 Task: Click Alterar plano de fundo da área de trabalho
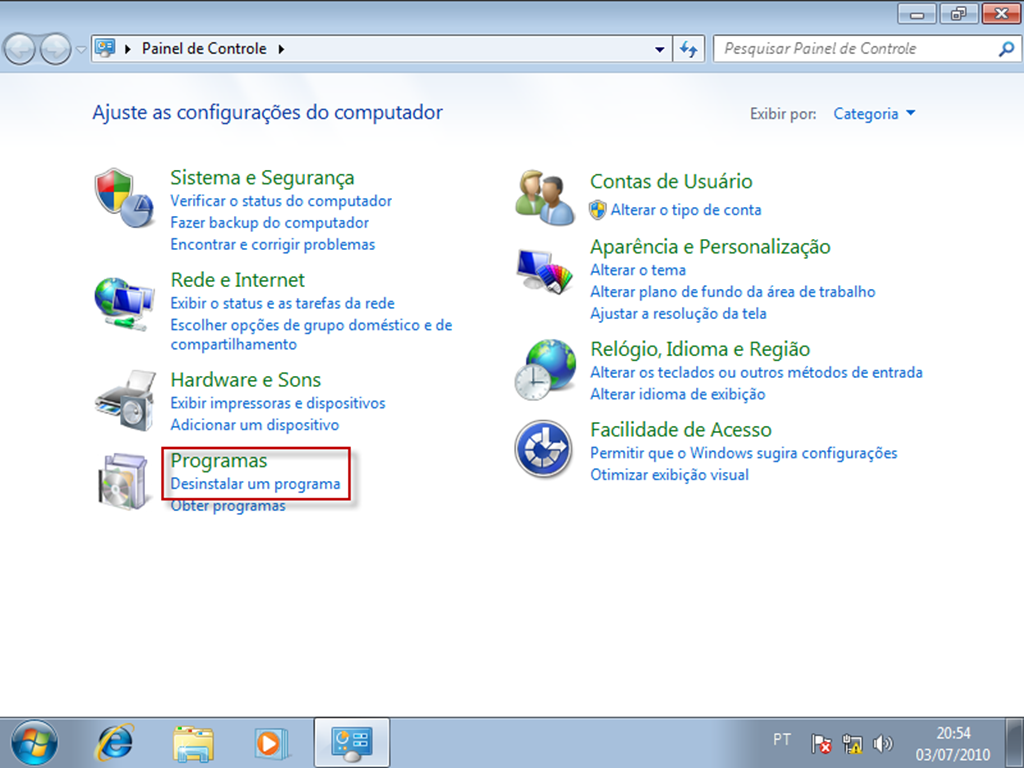click(733, 292)
